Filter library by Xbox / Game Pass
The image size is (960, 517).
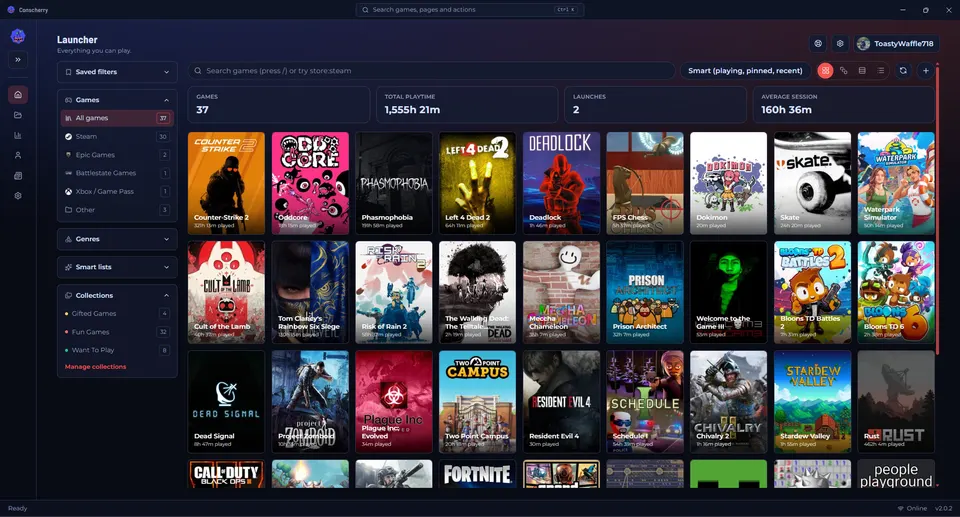coord(118,191)
